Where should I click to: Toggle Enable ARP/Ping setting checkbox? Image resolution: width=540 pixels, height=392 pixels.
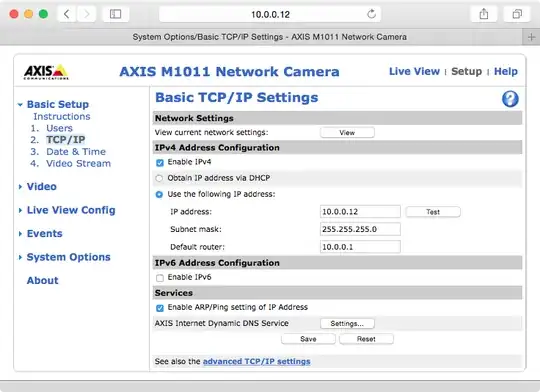(x=160, y=308)
